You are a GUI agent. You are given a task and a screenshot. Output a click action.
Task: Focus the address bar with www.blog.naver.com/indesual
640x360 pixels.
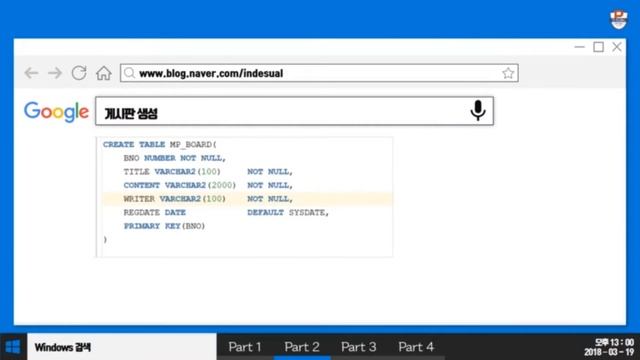click(319, 73)
